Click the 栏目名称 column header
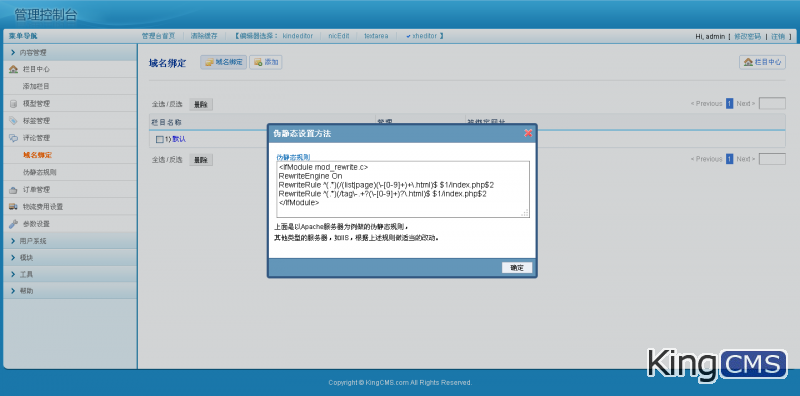The image size is (800, 396). (x=167, y=122)
